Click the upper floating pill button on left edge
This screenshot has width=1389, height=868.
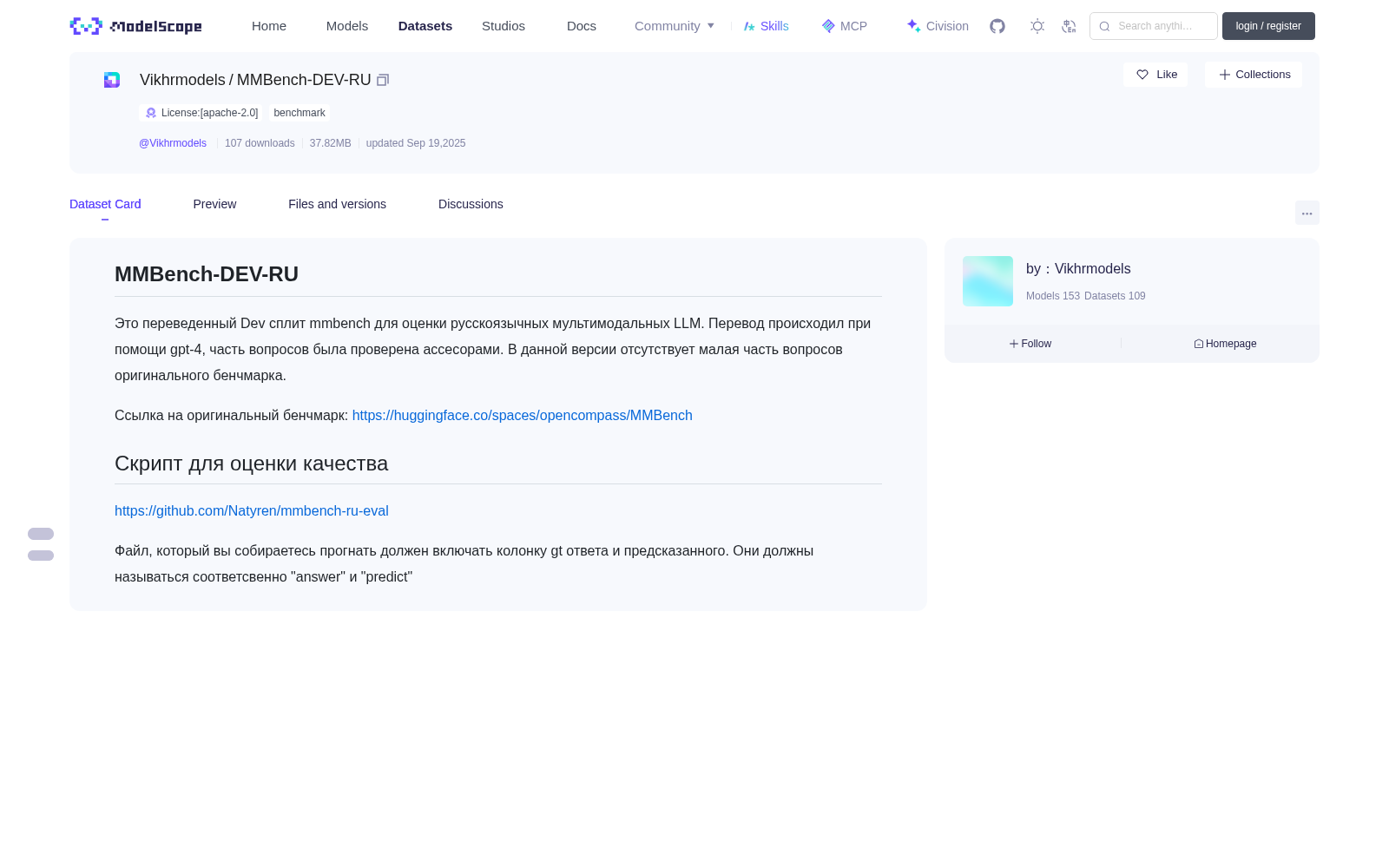pyautogui.click(x=41, y=534)
